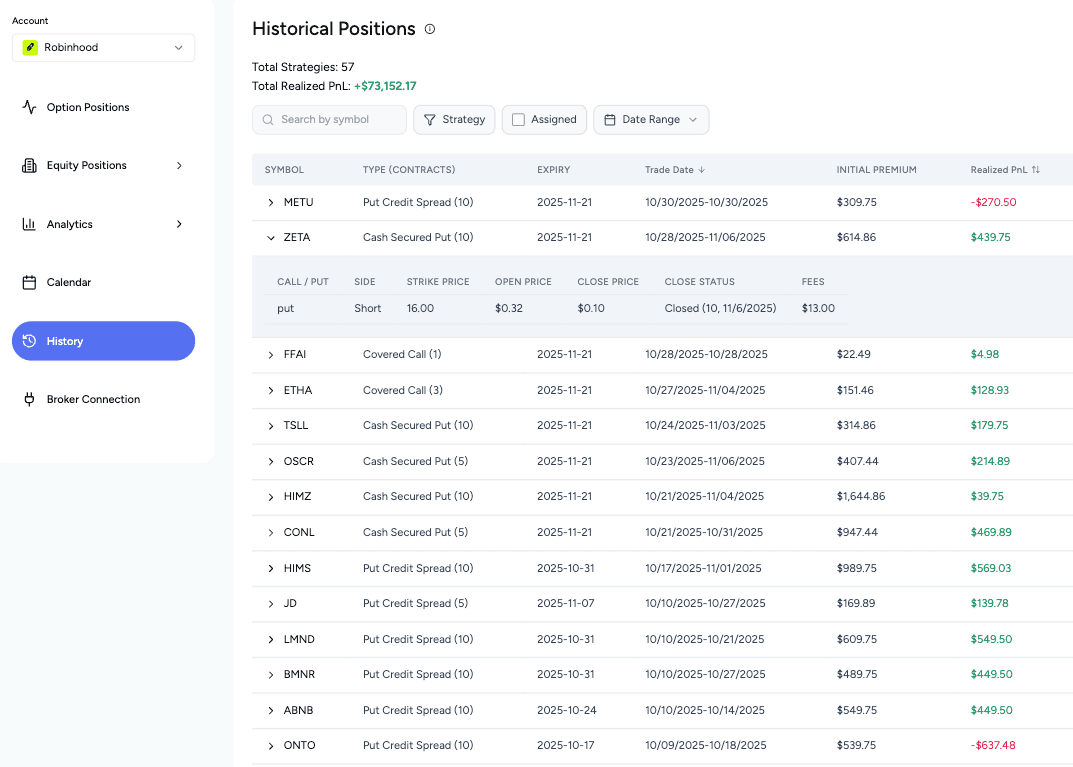Select the Option Positions icon in sidebar
The height and width of the screenshot is (767, 1073).
(31, 107)
